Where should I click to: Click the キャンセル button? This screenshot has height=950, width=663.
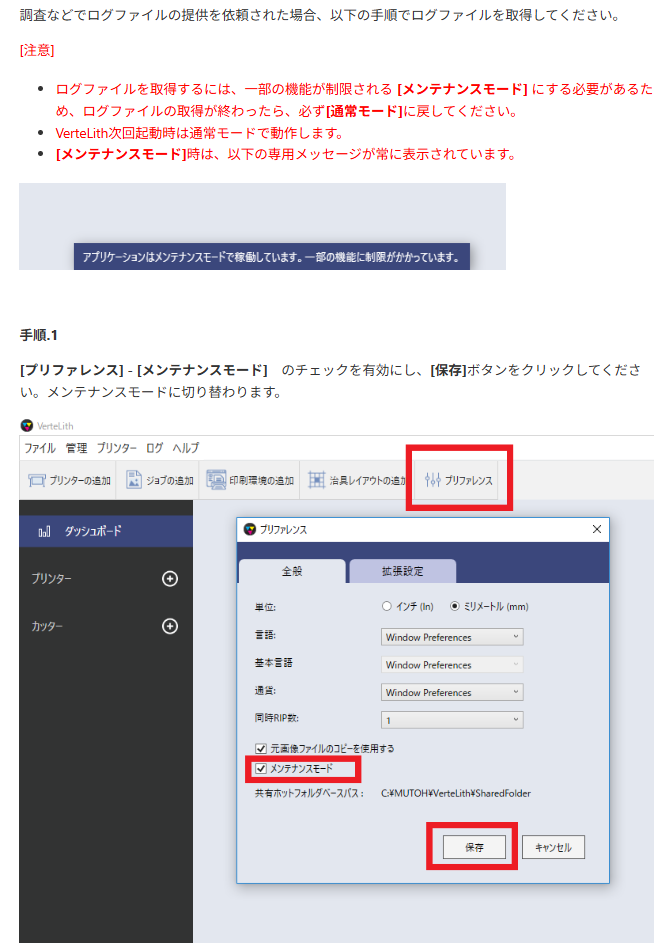tap(553, 847)
